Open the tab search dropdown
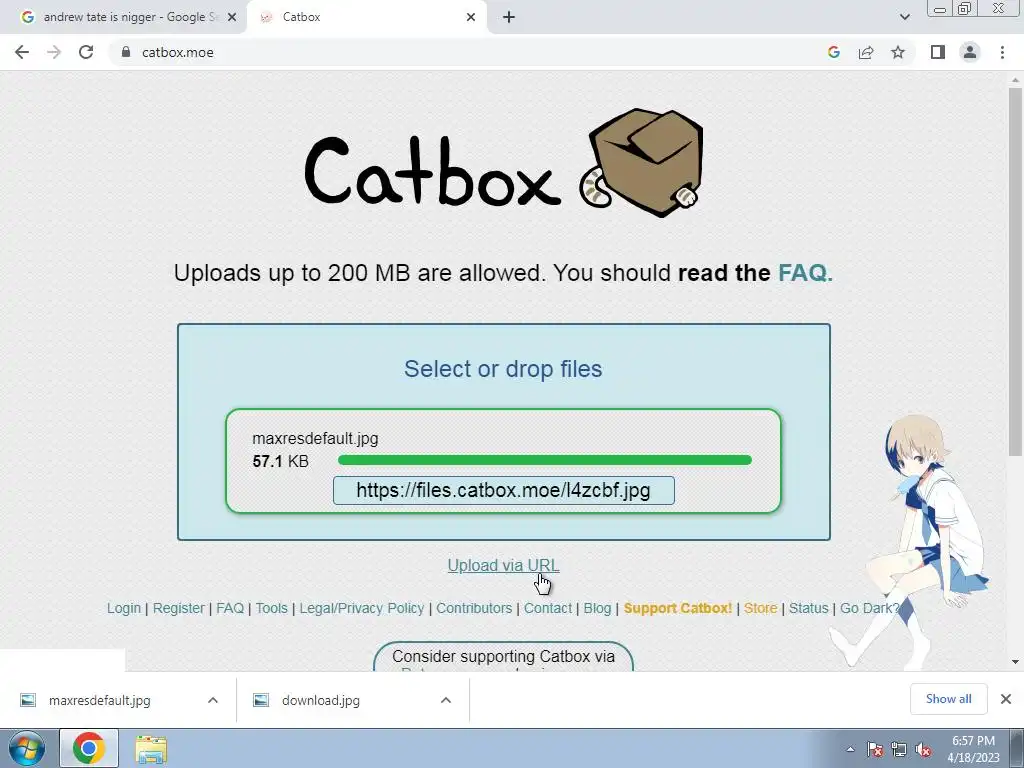 pyautogui.click(x=904, y=17)
